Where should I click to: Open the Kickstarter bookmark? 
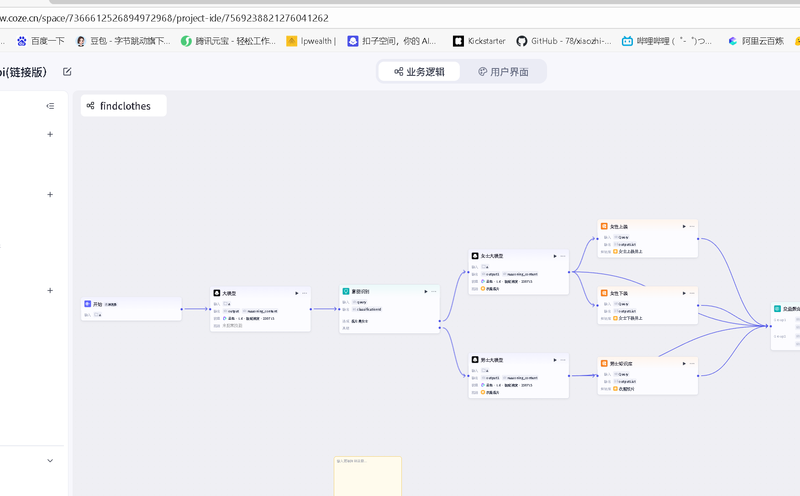click(479, 41)
